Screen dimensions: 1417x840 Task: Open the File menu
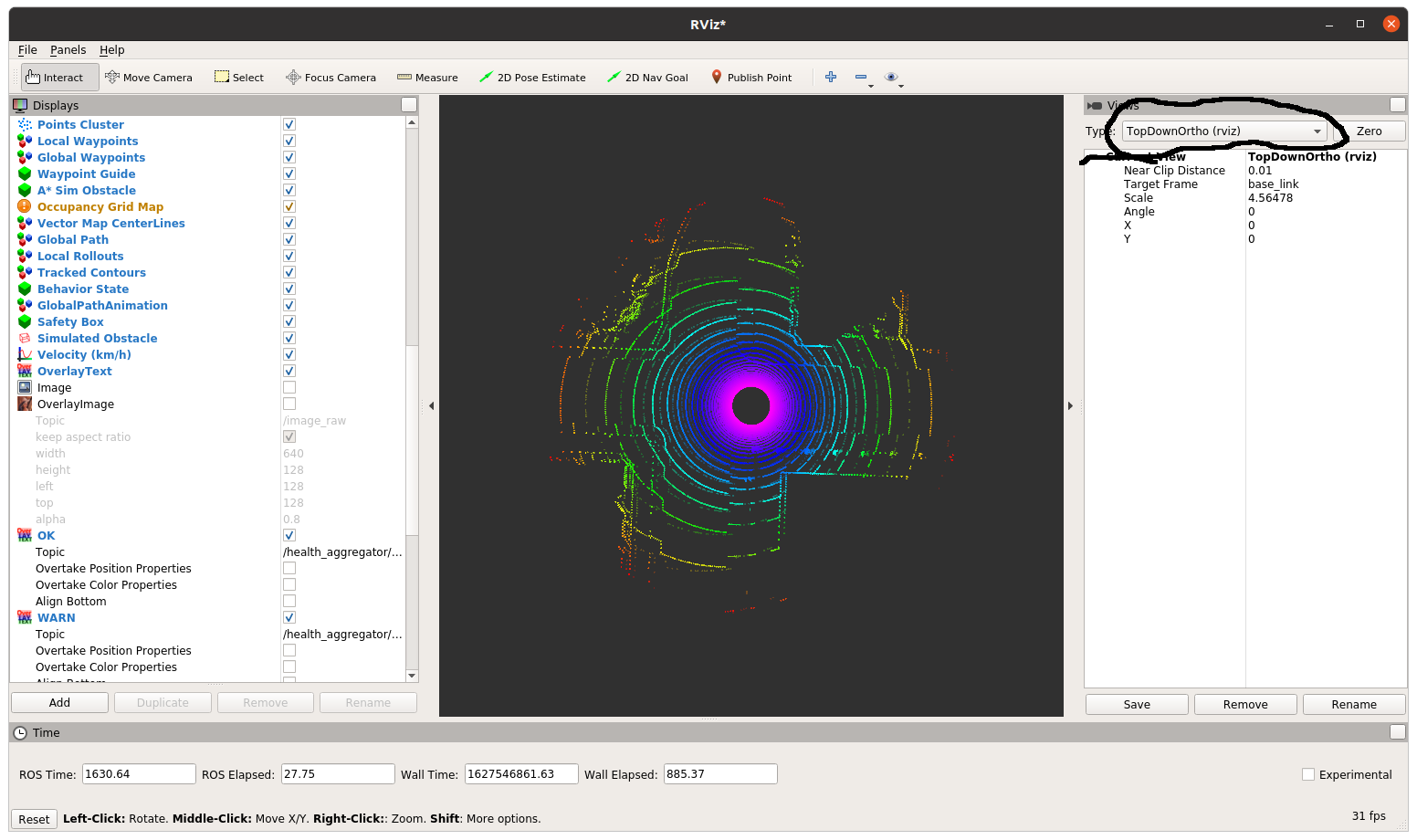pos(26,49)
